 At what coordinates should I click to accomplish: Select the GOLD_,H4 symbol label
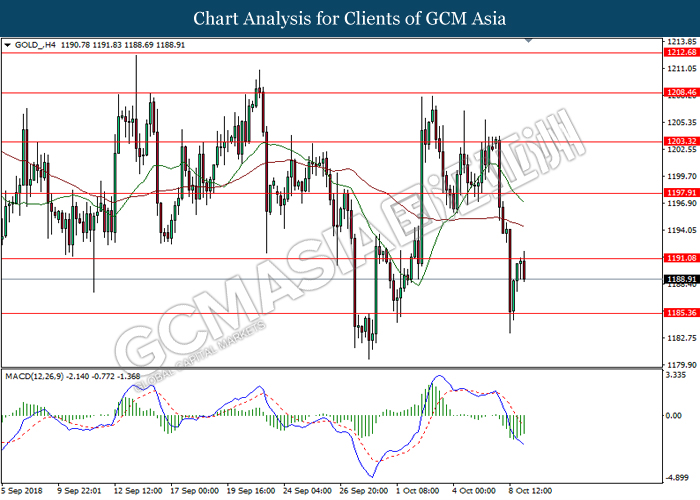37,45
